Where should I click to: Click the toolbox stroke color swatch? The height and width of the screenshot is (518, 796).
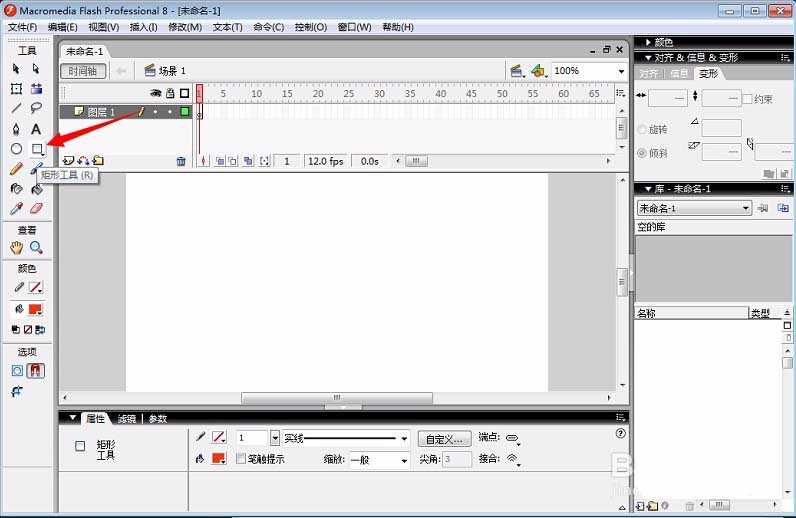pyautogui.click(x=35, y=287)
